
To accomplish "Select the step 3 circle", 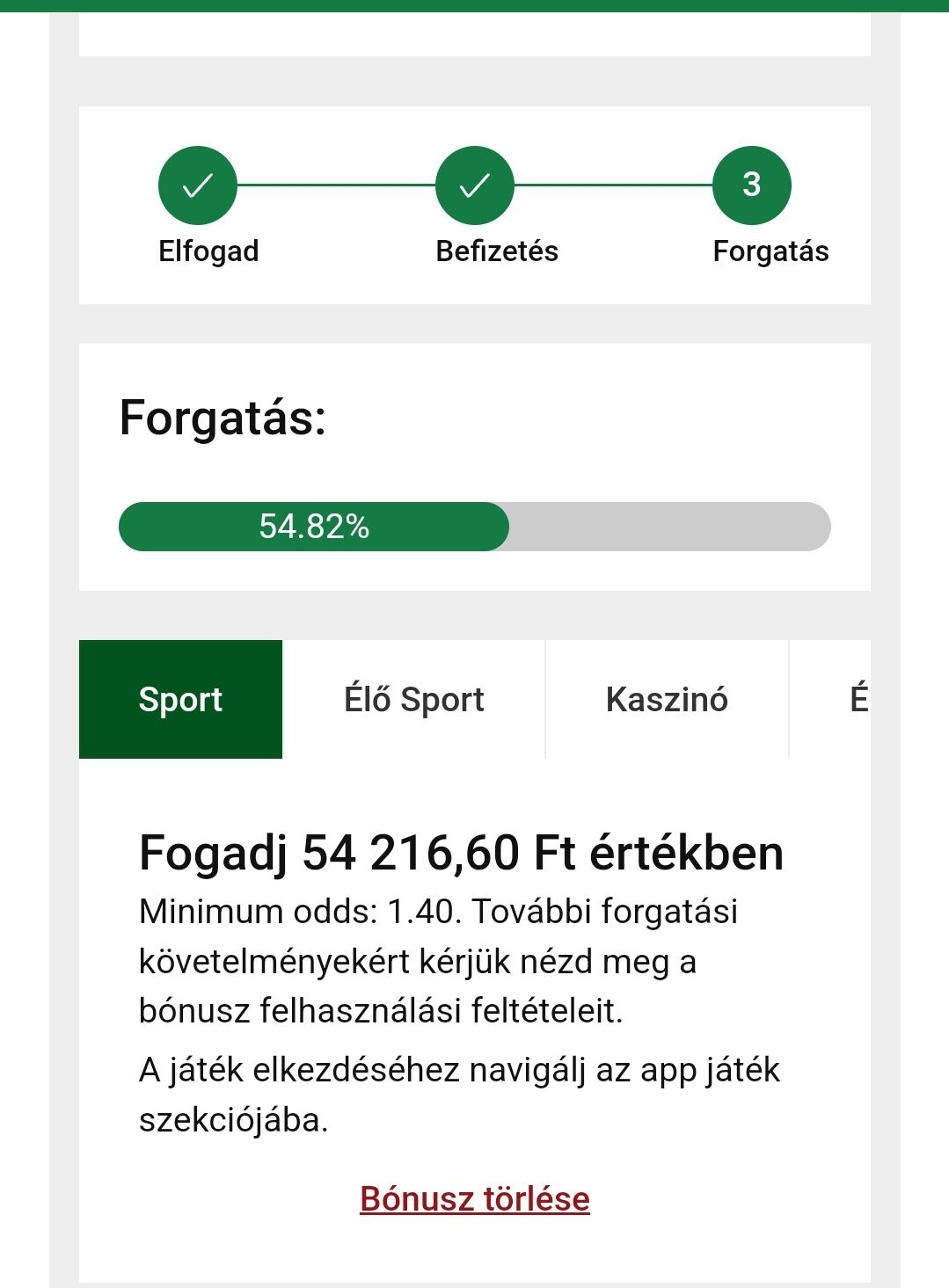I will pyautogui.click(x=751, y=186).
